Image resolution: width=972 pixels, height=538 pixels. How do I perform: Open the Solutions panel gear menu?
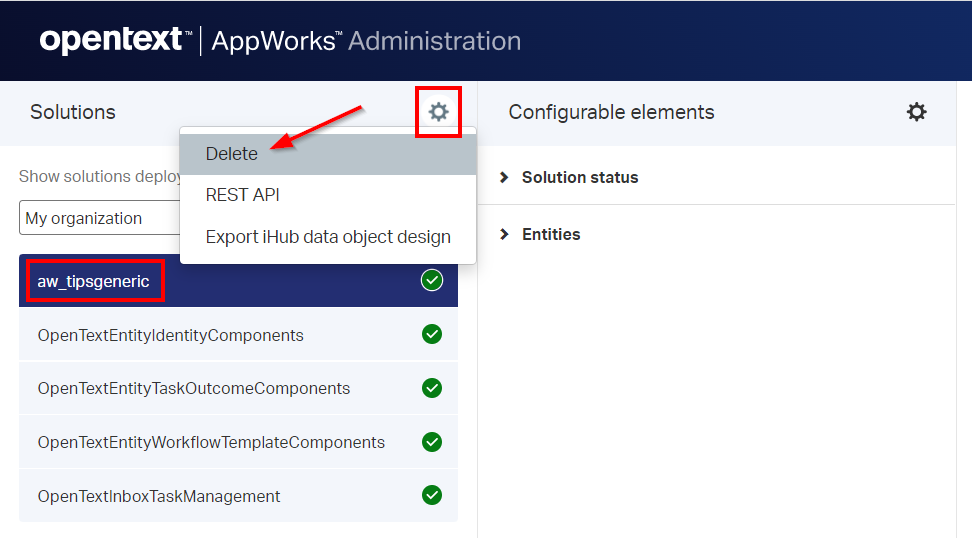(x=438, y=112)
